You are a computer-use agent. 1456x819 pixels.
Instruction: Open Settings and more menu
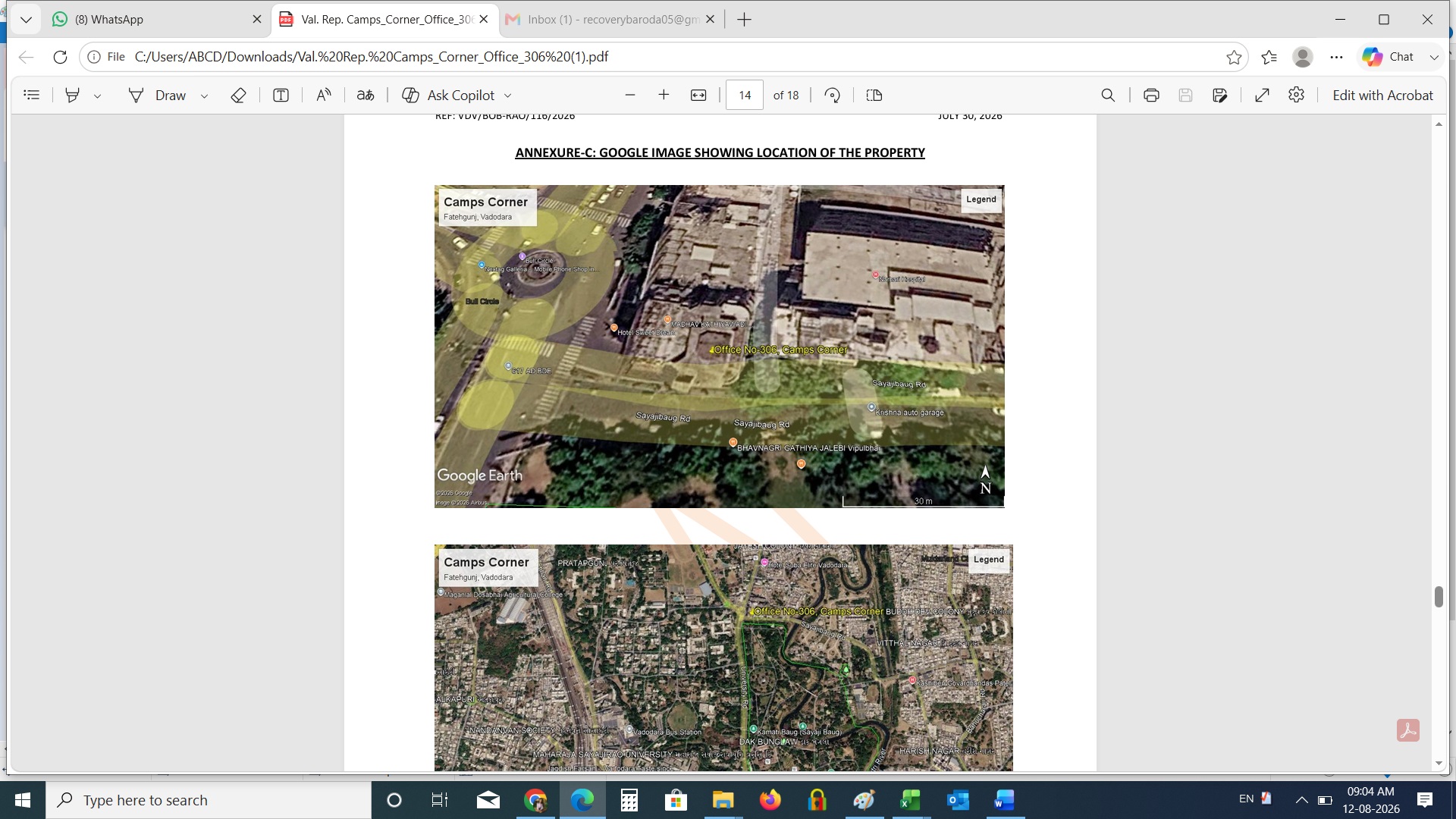tap(1336, 57)
